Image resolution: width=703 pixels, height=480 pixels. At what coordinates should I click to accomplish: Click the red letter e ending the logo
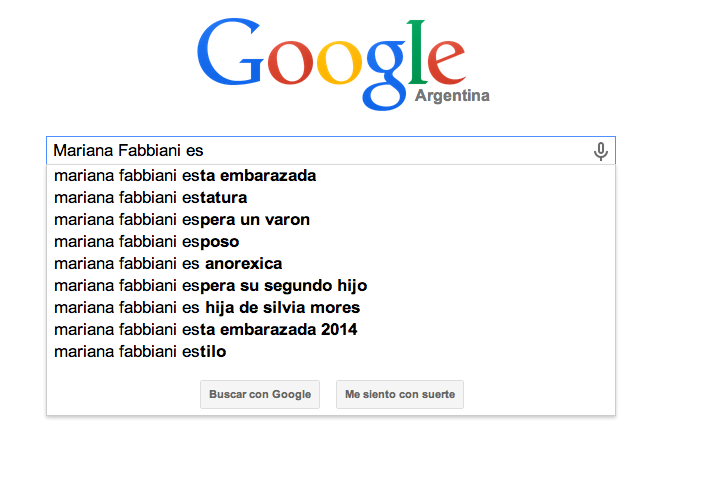[446, 62]
